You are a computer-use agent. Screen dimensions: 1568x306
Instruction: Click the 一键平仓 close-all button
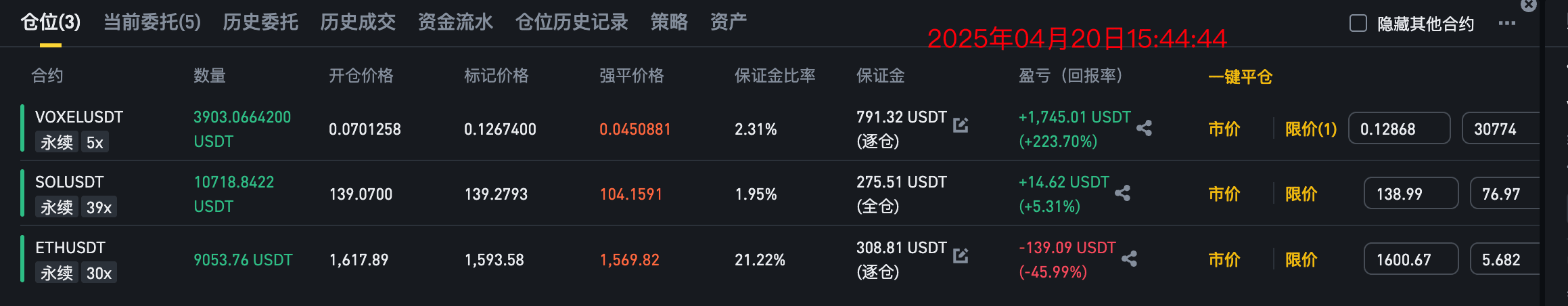[1240, 76]
